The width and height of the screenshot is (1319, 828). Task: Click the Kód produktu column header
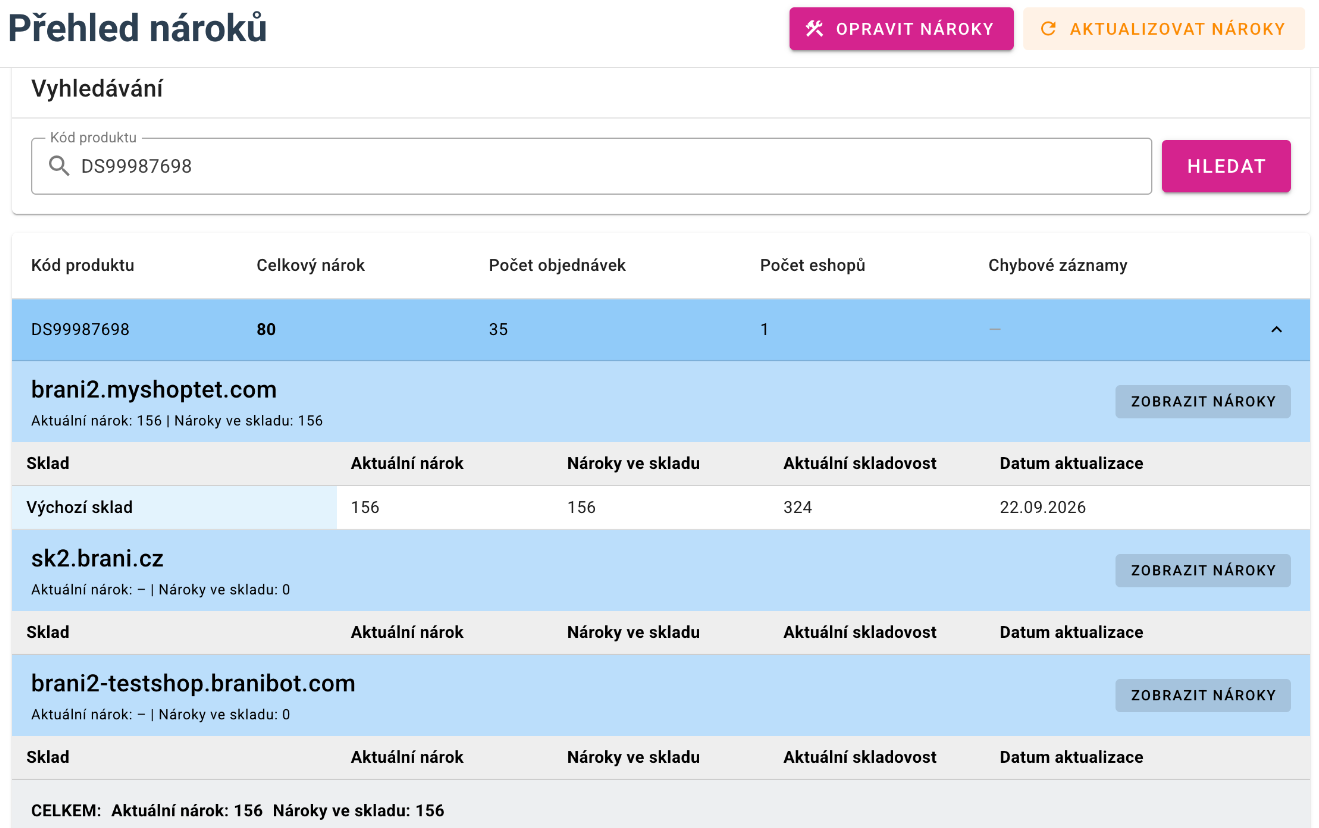click(x=83, y=265)
